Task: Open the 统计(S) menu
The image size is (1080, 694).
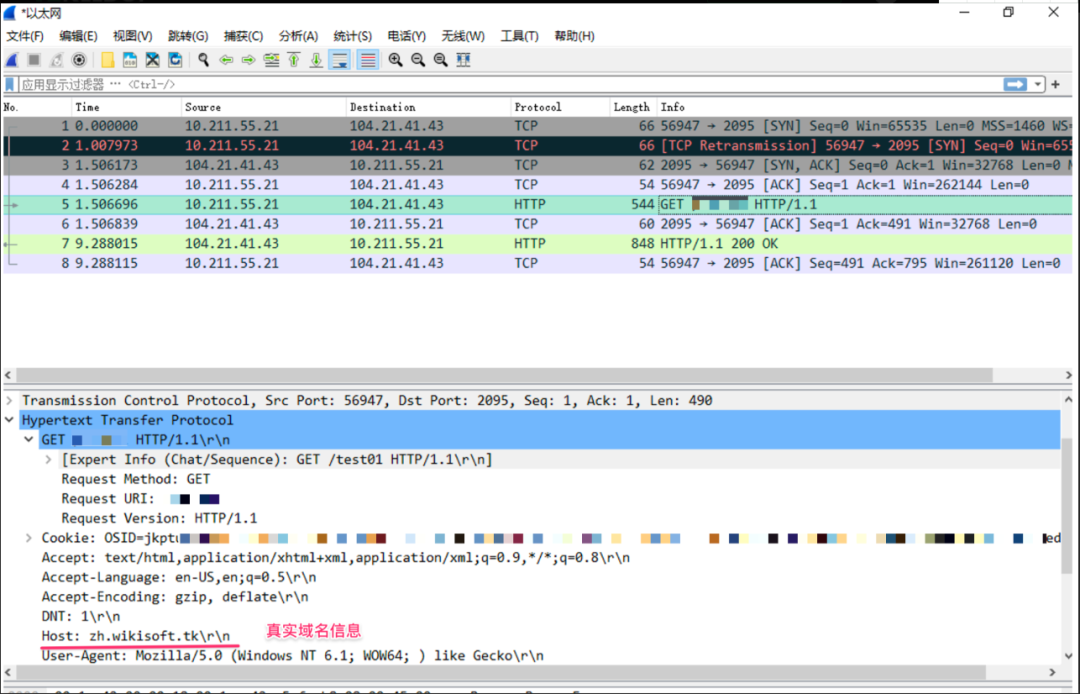Action: pos(351,36)
